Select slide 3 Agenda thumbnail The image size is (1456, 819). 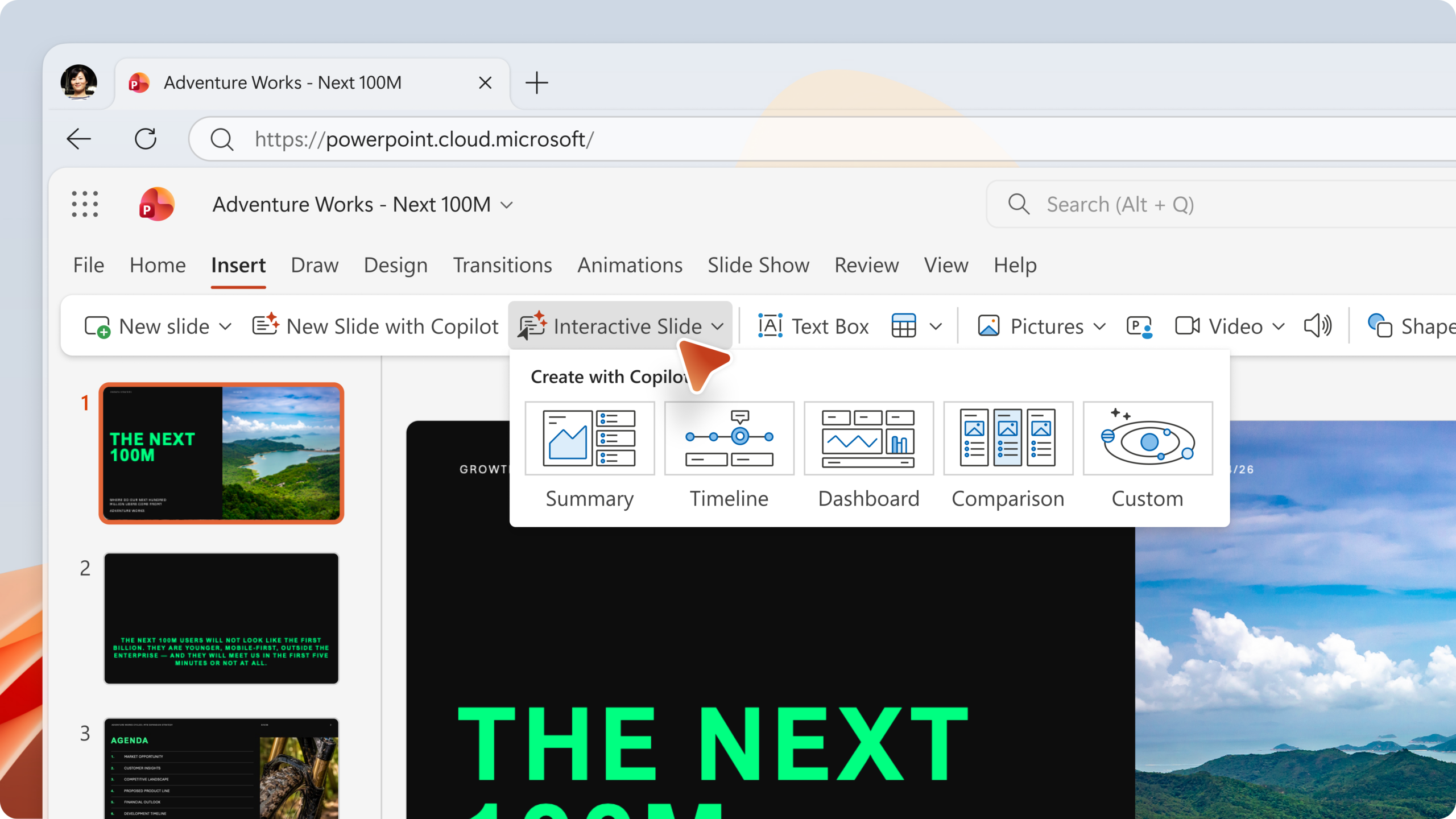click(221, 768)
